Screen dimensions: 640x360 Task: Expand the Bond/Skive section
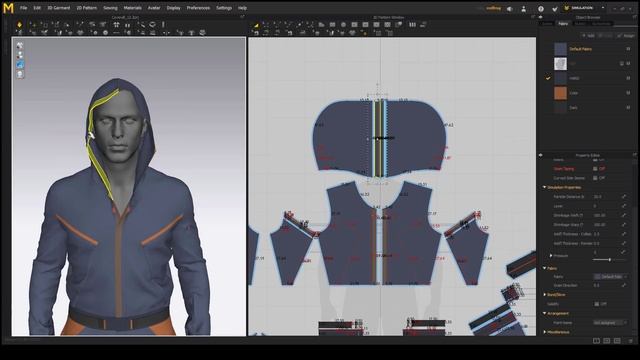(544, 295)
